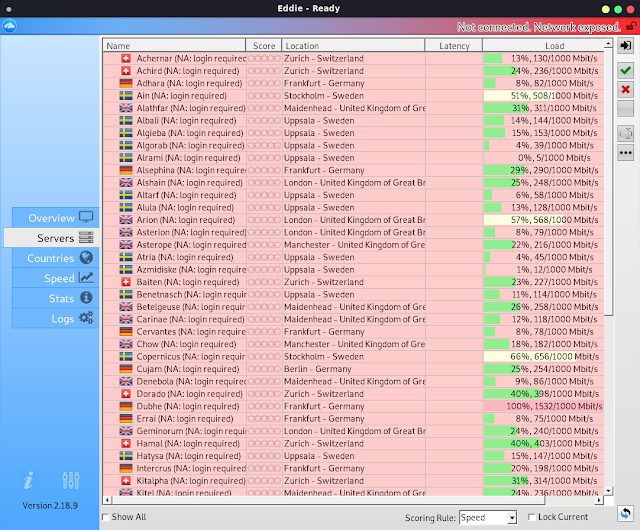The width and height of the screenshot is (640, 530).
Task: Click the blank gray button below the red X
Action: coord(625,109)
